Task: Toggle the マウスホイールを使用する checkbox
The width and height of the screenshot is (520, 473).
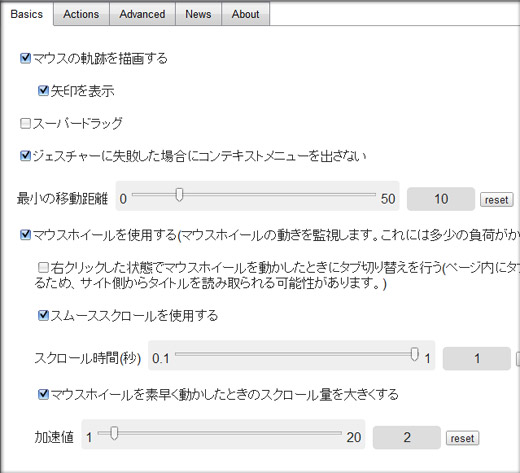Action: (25, 235)
